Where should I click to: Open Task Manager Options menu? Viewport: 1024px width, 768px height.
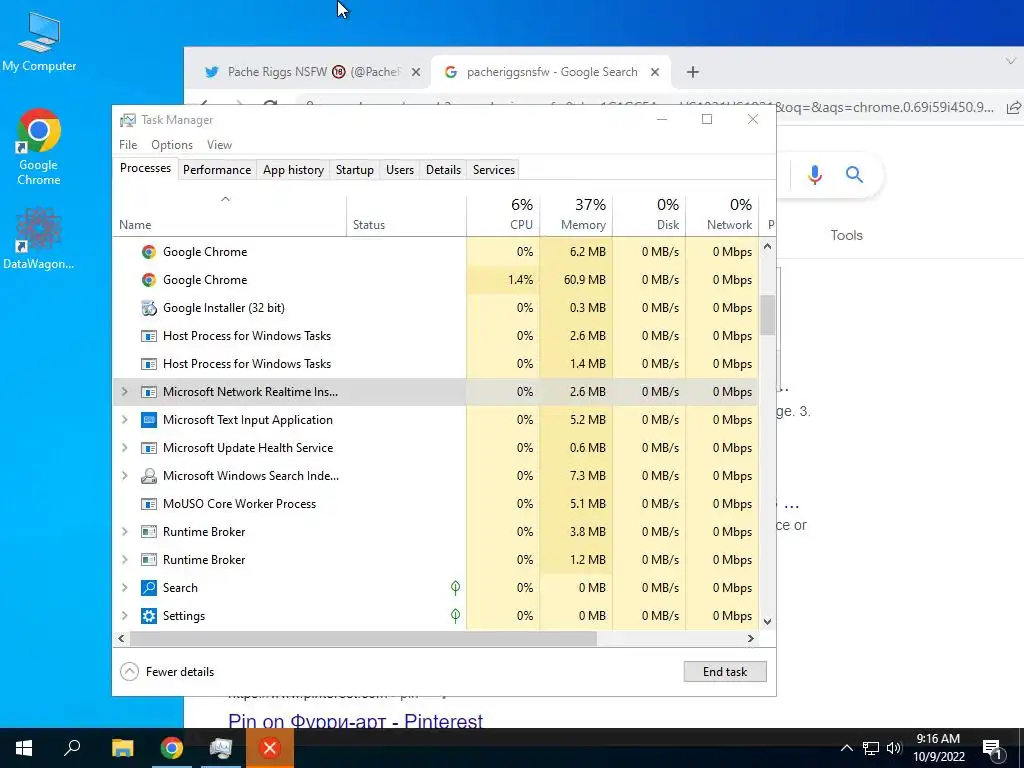pos(172,145)
